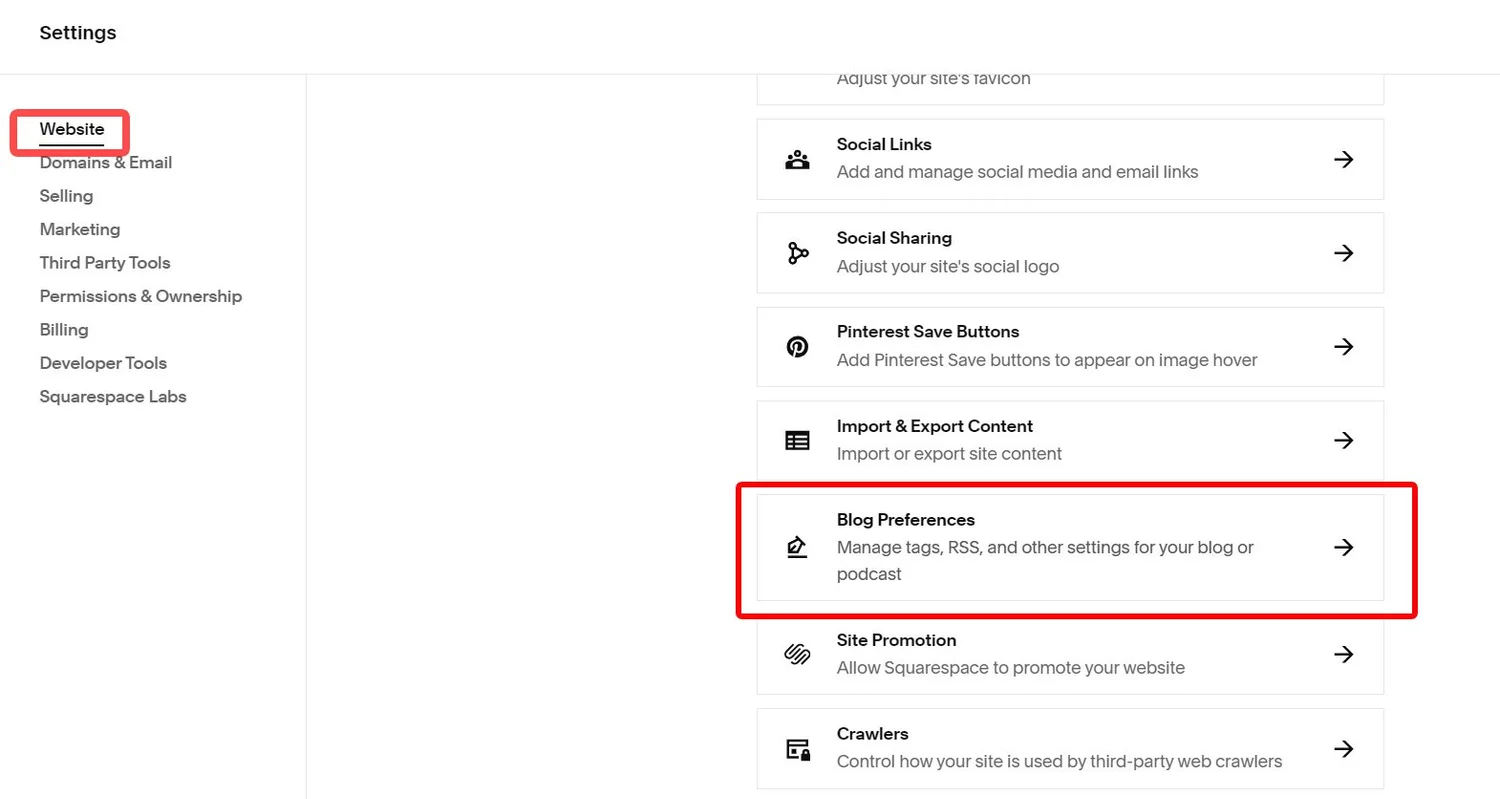Click the Import & Export Content table icon
Viewport: 1500px width, 799px height.
click(x=797, y=440)
